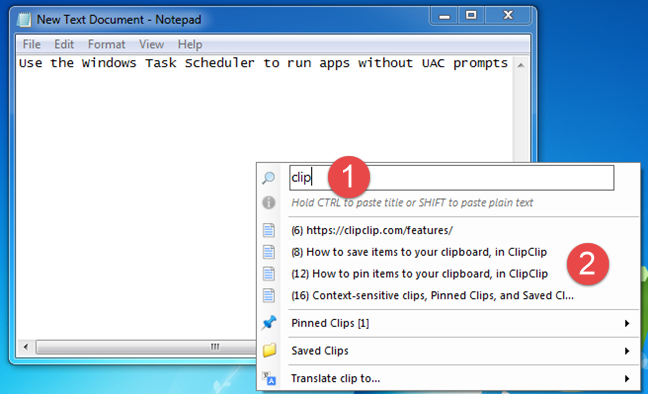Open the Help menu in Notepad

[x=190, y=44]
